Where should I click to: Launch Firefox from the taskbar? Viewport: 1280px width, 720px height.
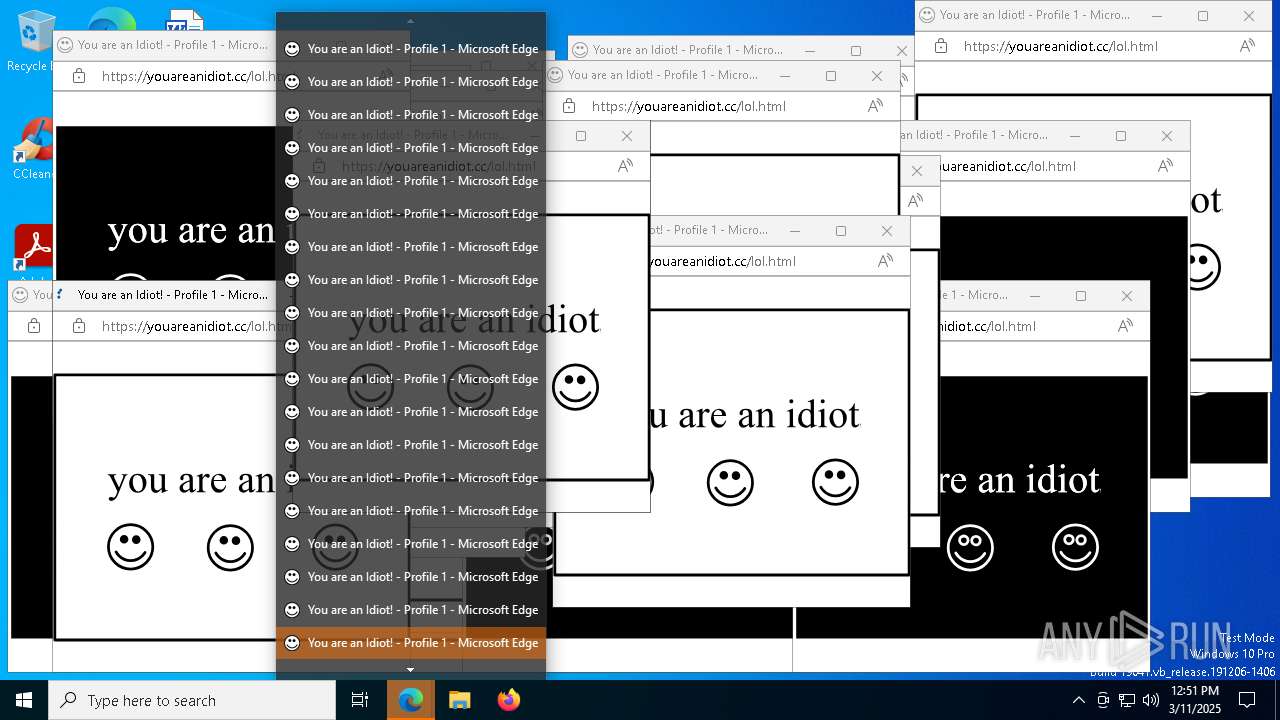[x=508, y=700]
